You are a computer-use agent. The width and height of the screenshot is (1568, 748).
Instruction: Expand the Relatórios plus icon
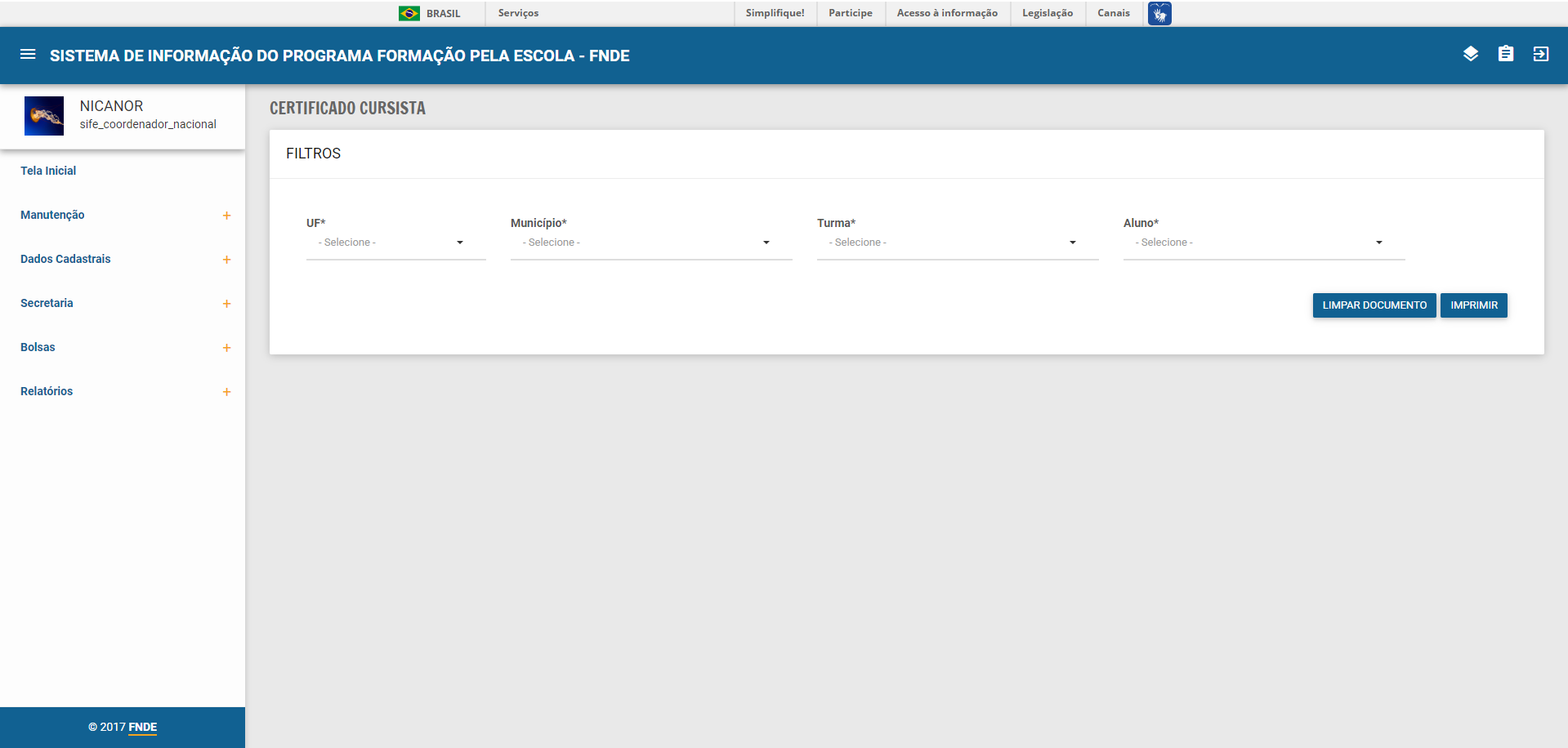[x=226, y=392]
